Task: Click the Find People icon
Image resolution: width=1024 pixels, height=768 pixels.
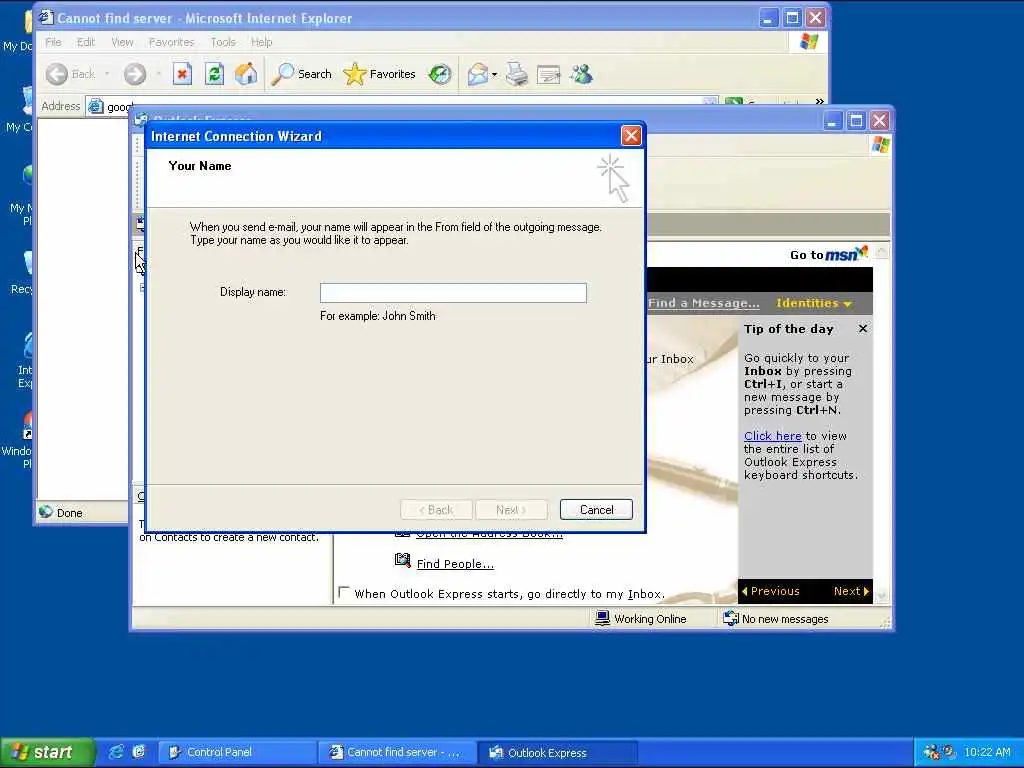Action: tap(403, 560)
